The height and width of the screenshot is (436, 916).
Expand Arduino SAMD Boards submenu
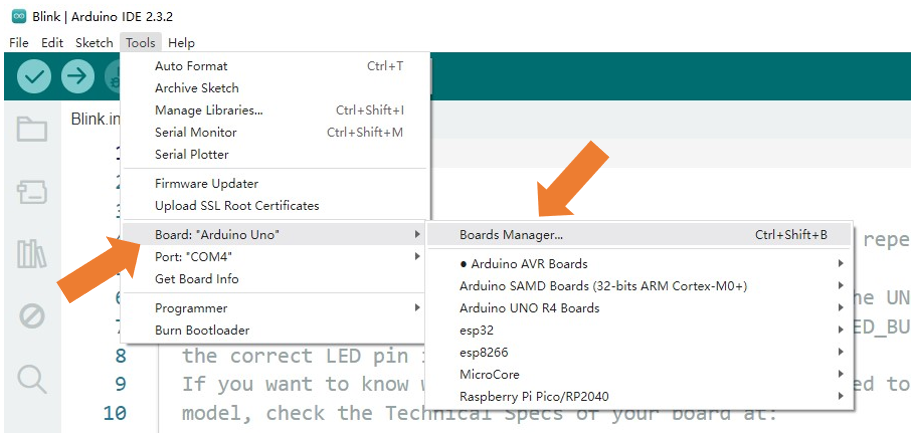pos(640,286)
